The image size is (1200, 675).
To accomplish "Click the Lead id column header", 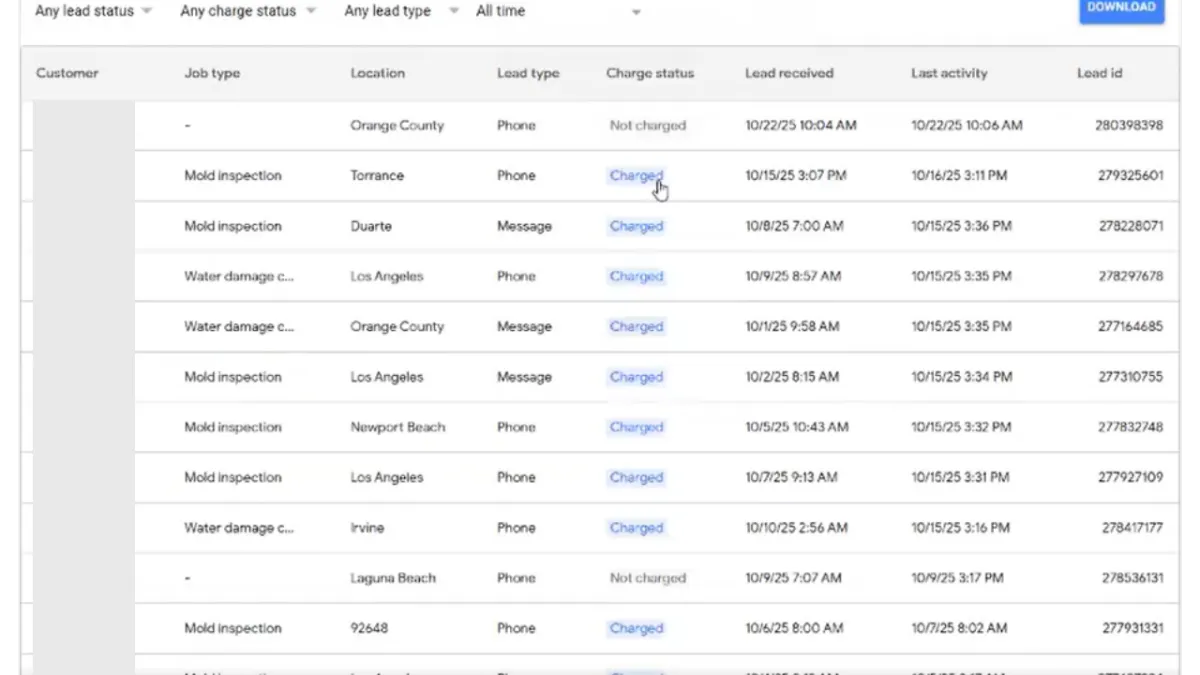I will [1099, 73].
